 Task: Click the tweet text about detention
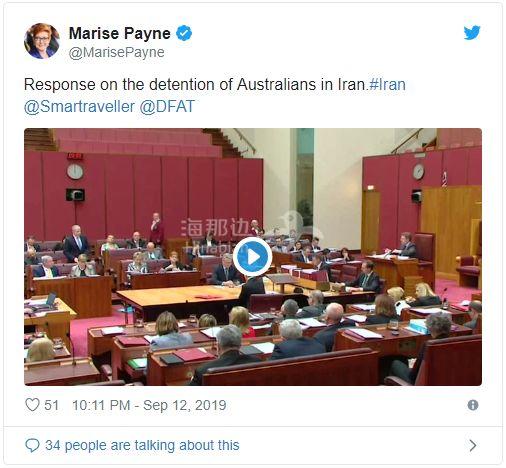[195, 84]
